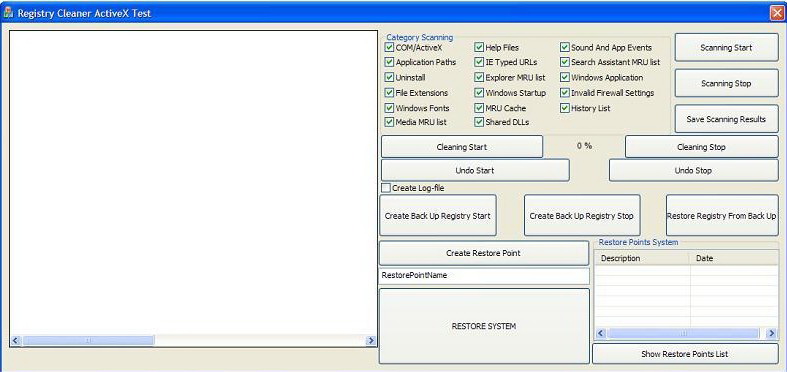This screenshot has height=372, width=787.
Task: Click Undo Start button
Action: coord(475,170)
